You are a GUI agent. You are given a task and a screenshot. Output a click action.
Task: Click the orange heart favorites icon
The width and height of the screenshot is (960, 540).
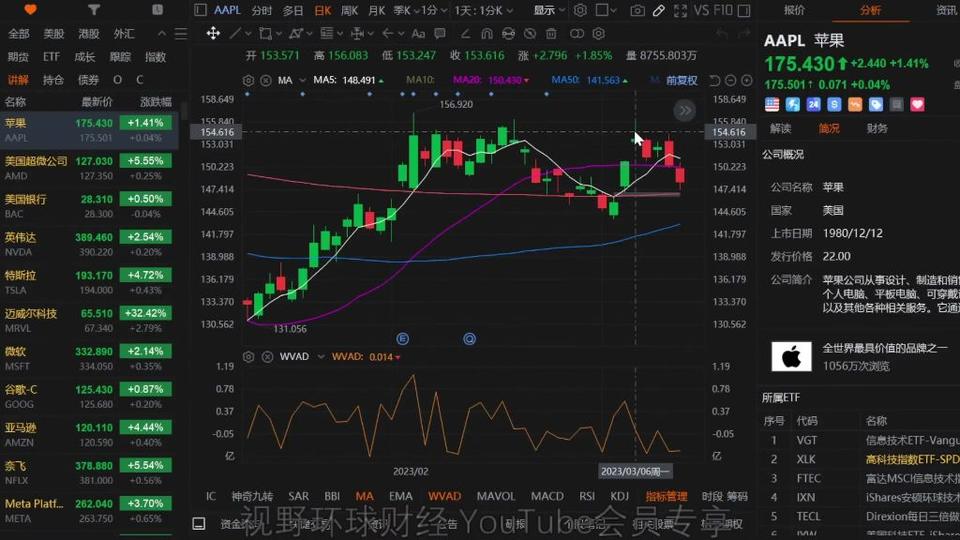click(x=30, y=9)
